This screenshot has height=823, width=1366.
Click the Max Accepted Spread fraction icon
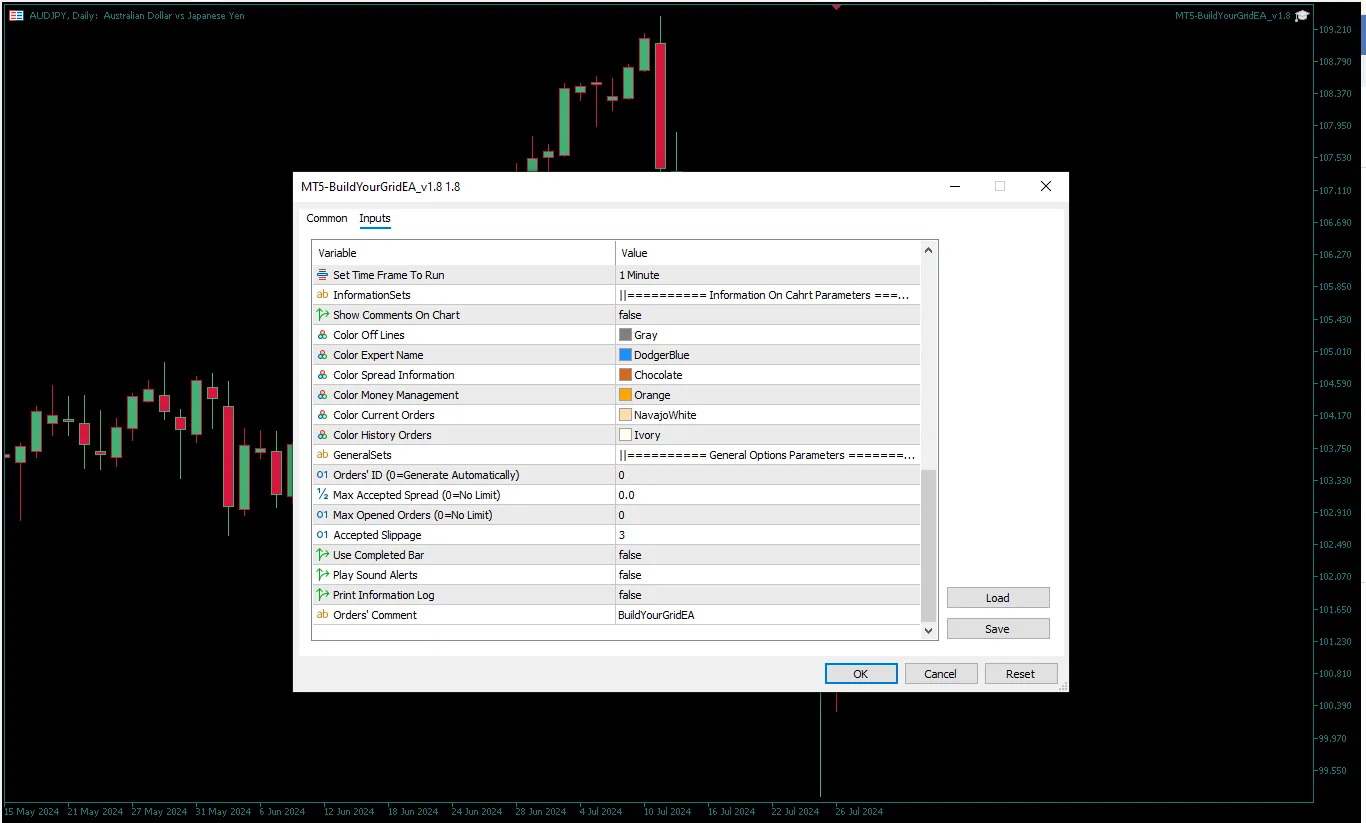(322, 495)
